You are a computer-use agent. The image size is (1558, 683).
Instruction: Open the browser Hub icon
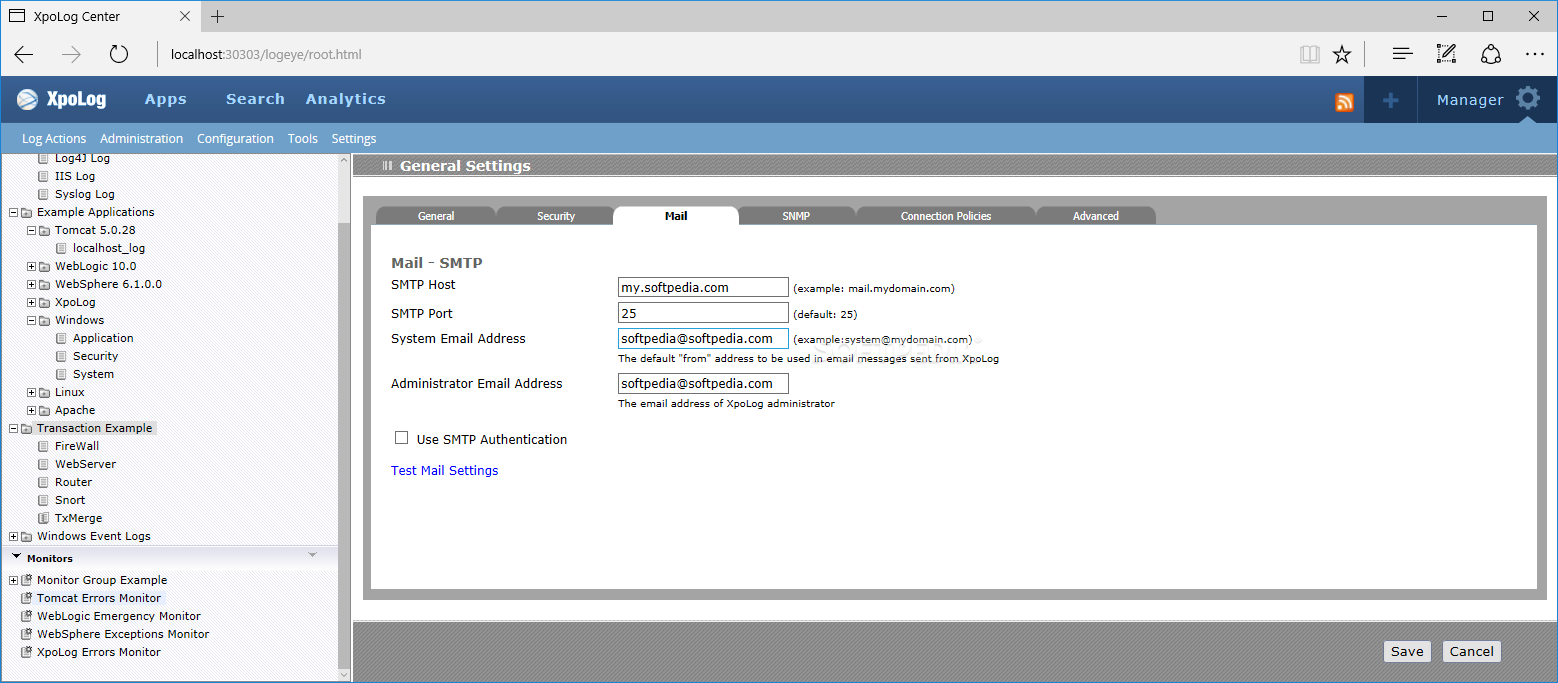(x=1403, y=54)
